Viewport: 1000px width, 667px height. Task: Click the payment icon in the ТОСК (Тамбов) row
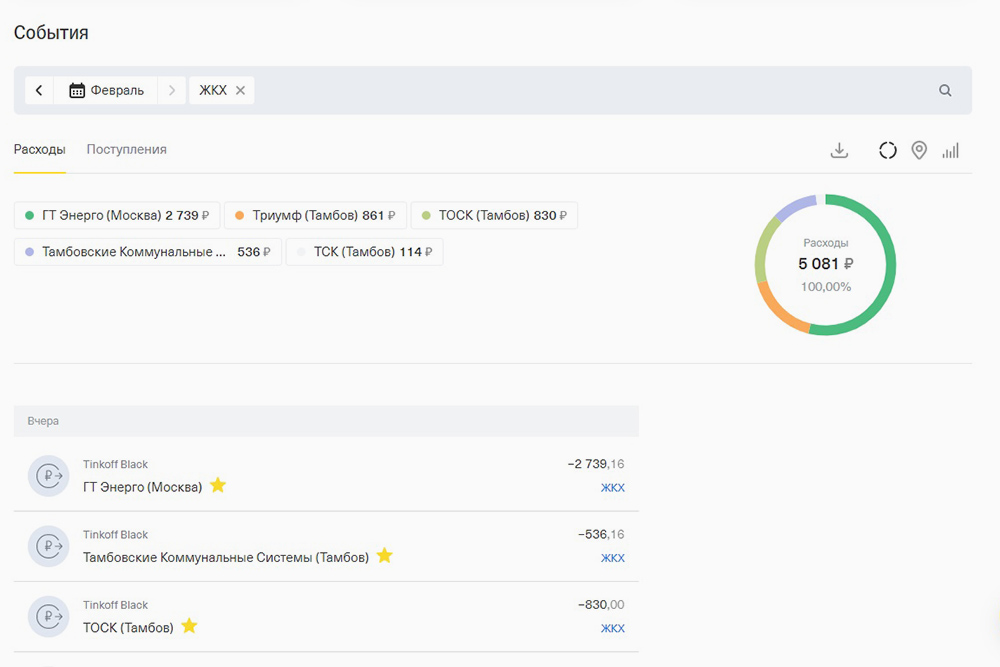click(48, 616)
